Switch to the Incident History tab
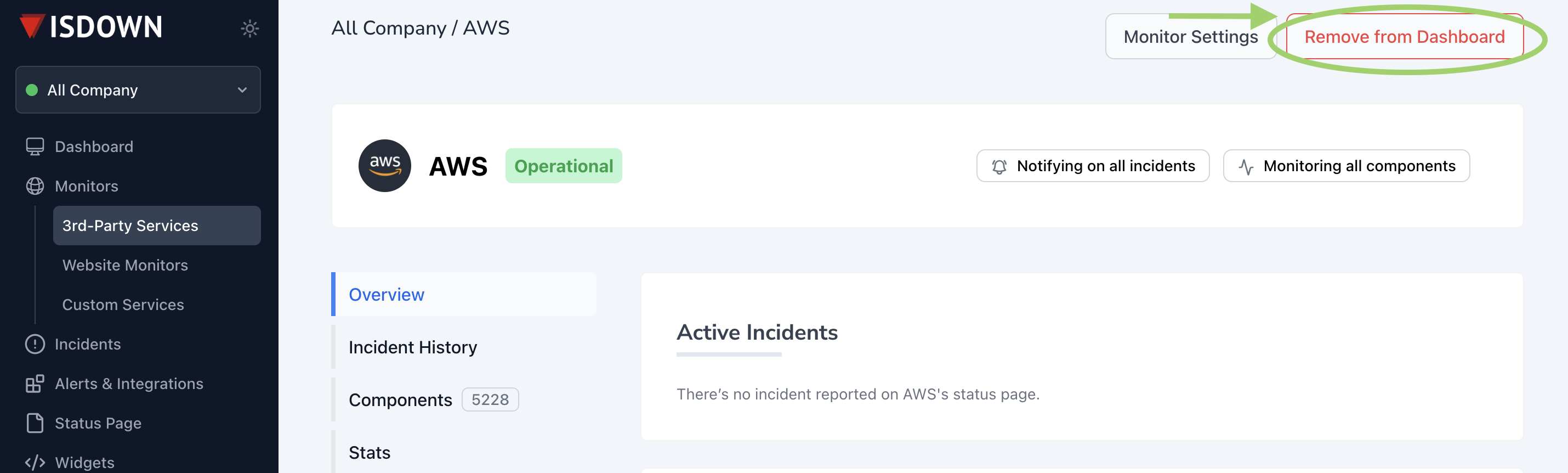This screenshot has height=473, width=1568. point(413,347)
